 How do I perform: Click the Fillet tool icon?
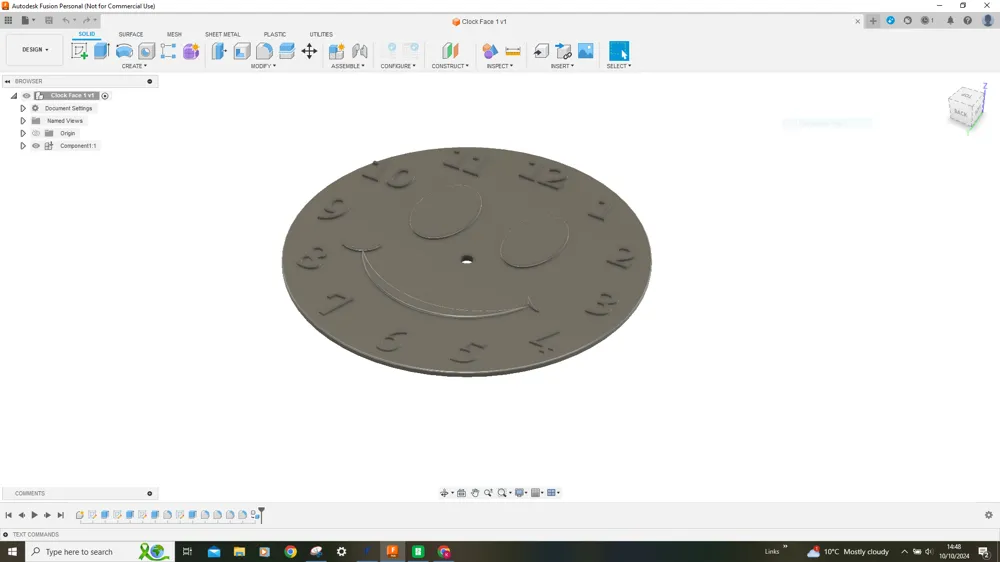click(x=264, y=51)
